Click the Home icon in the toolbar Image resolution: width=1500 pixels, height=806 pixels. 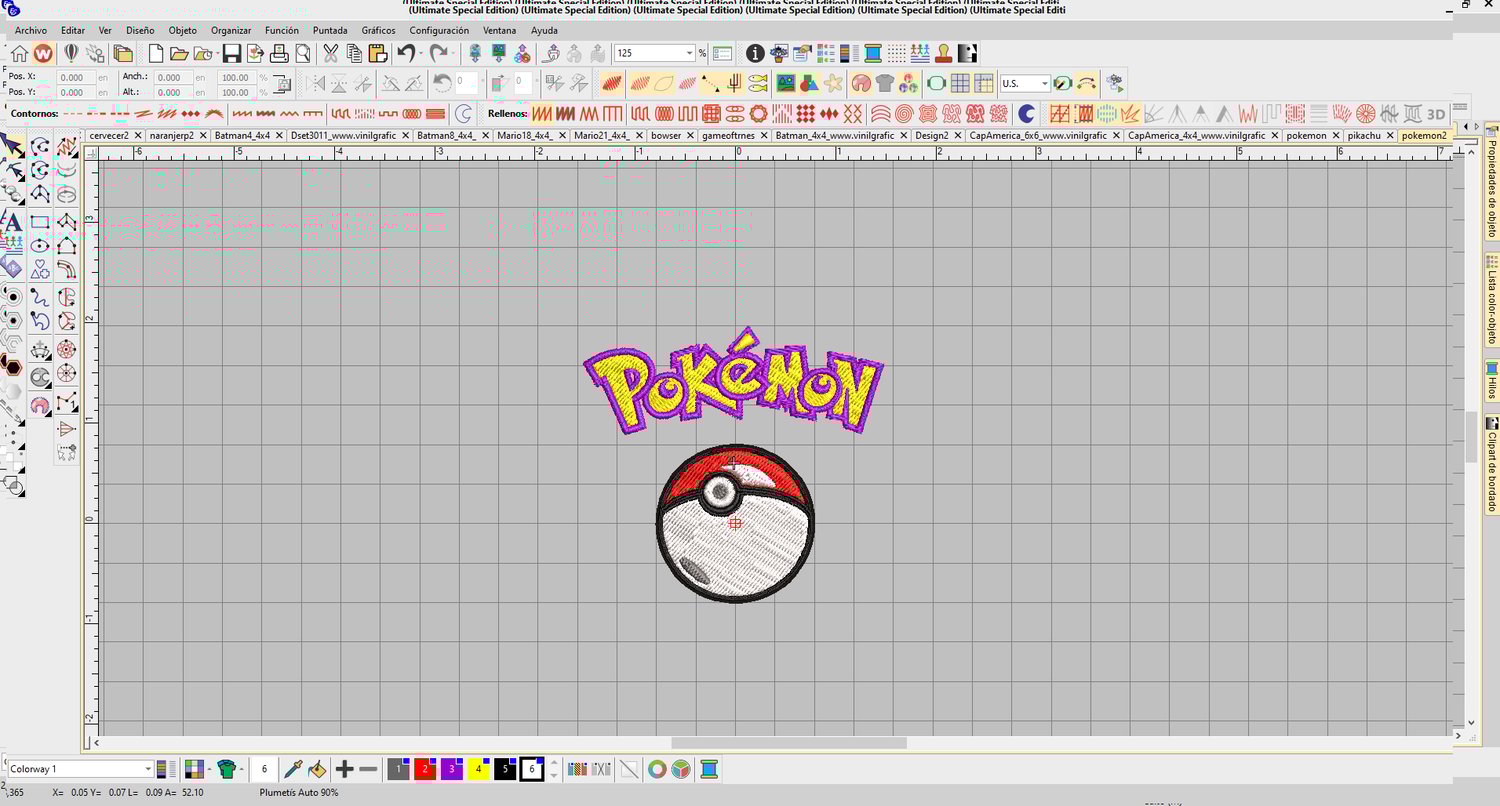tap(19, 53)
